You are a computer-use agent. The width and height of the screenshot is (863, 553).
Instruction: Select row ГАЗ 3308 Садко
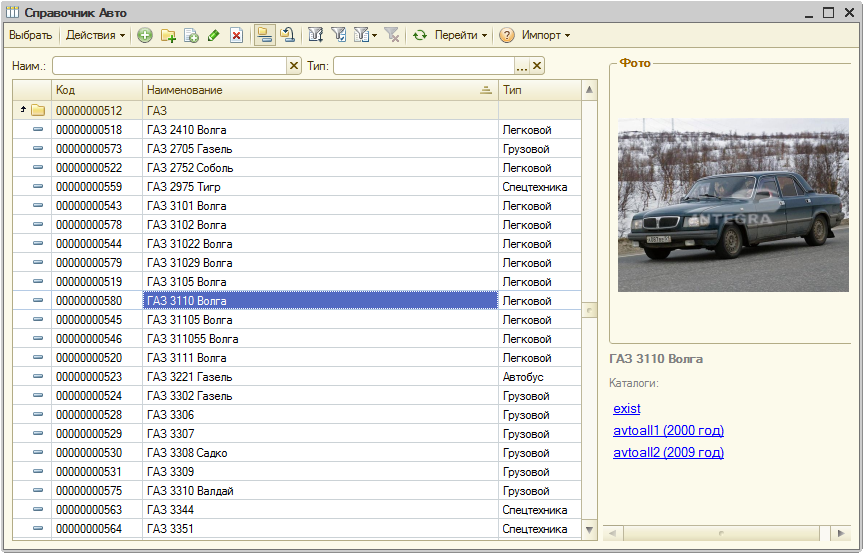click(x=297, y=452)
